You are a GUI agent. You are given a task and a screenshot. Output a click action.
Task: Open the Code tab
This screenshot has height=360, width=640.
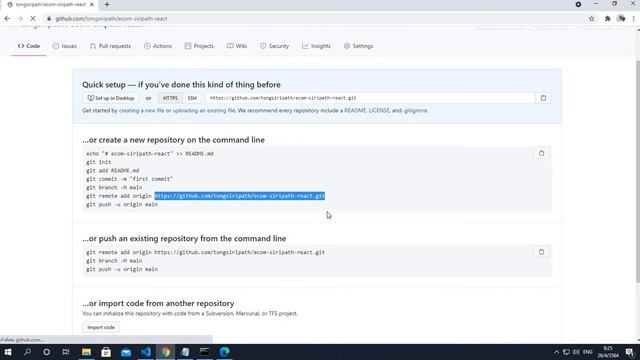(x=29, y=46)
